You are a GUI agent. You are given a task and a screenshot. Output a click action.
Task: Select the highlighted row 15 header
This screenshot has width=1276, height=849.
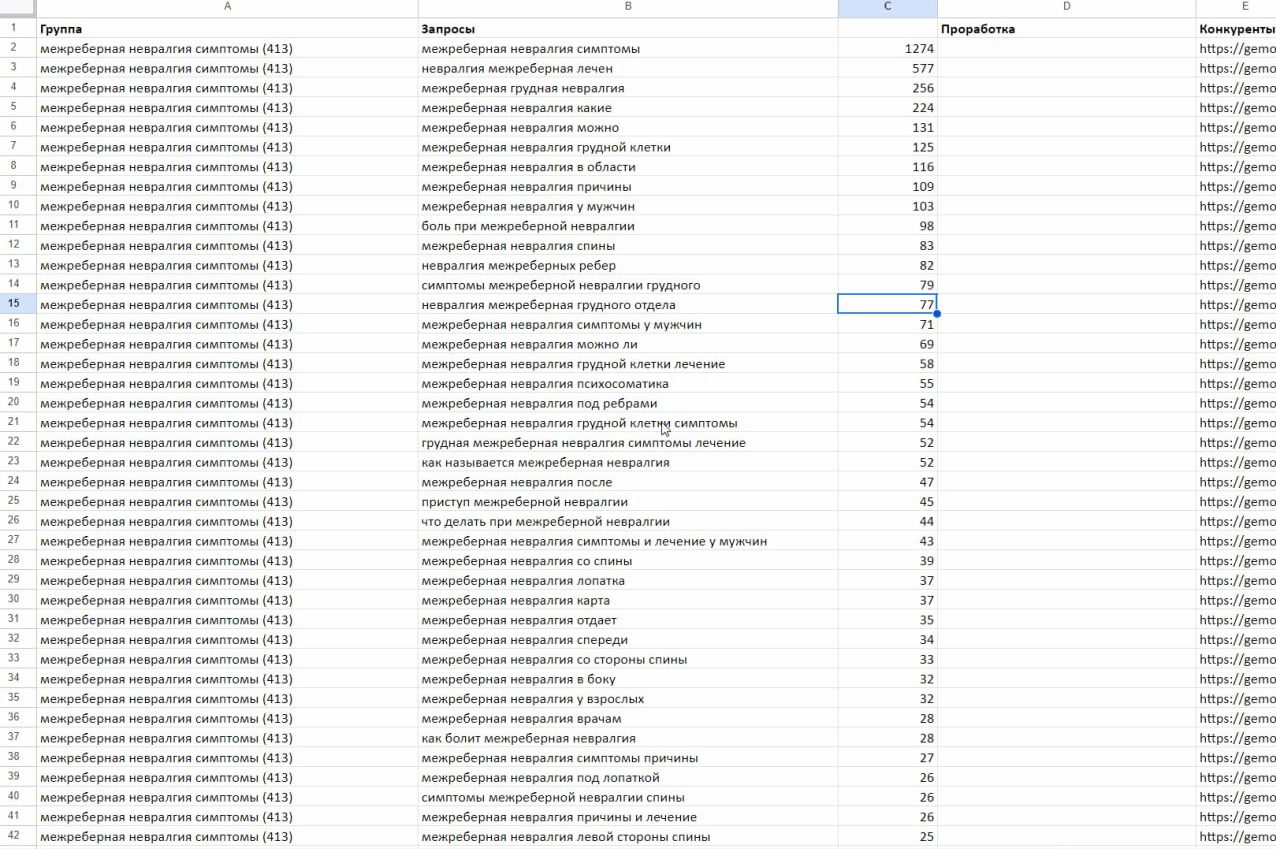[x=18, y=304]
